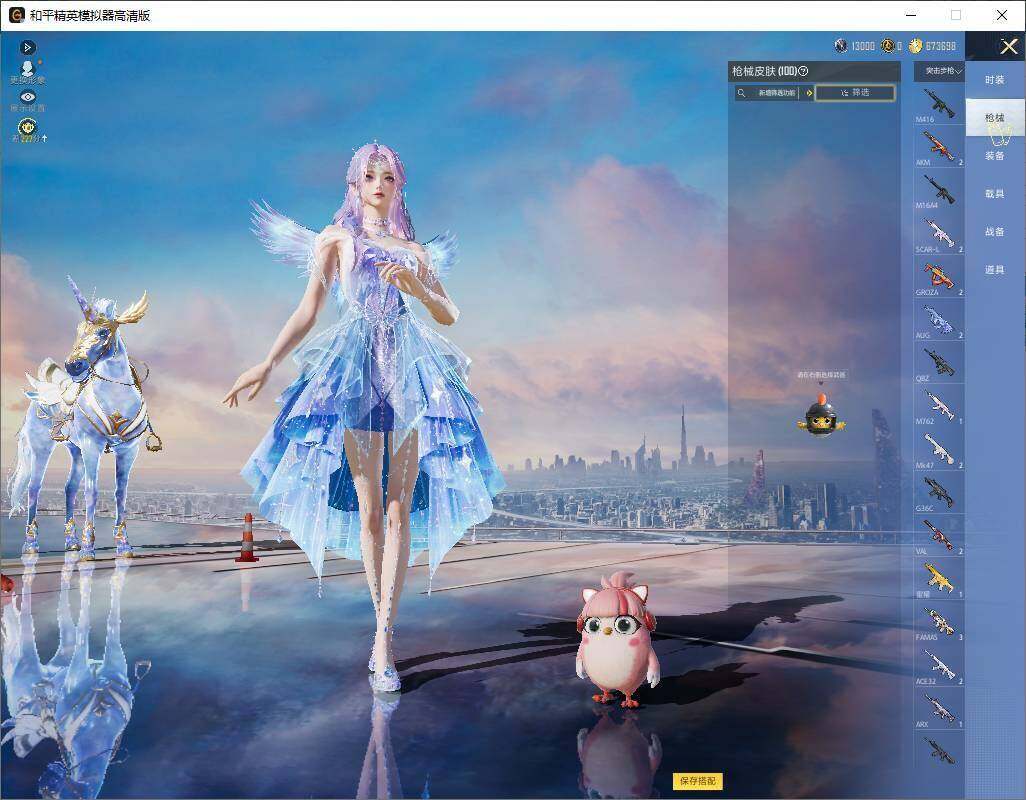Open the outfit score badge icon

pyautogui.click(x=27, y=130)
